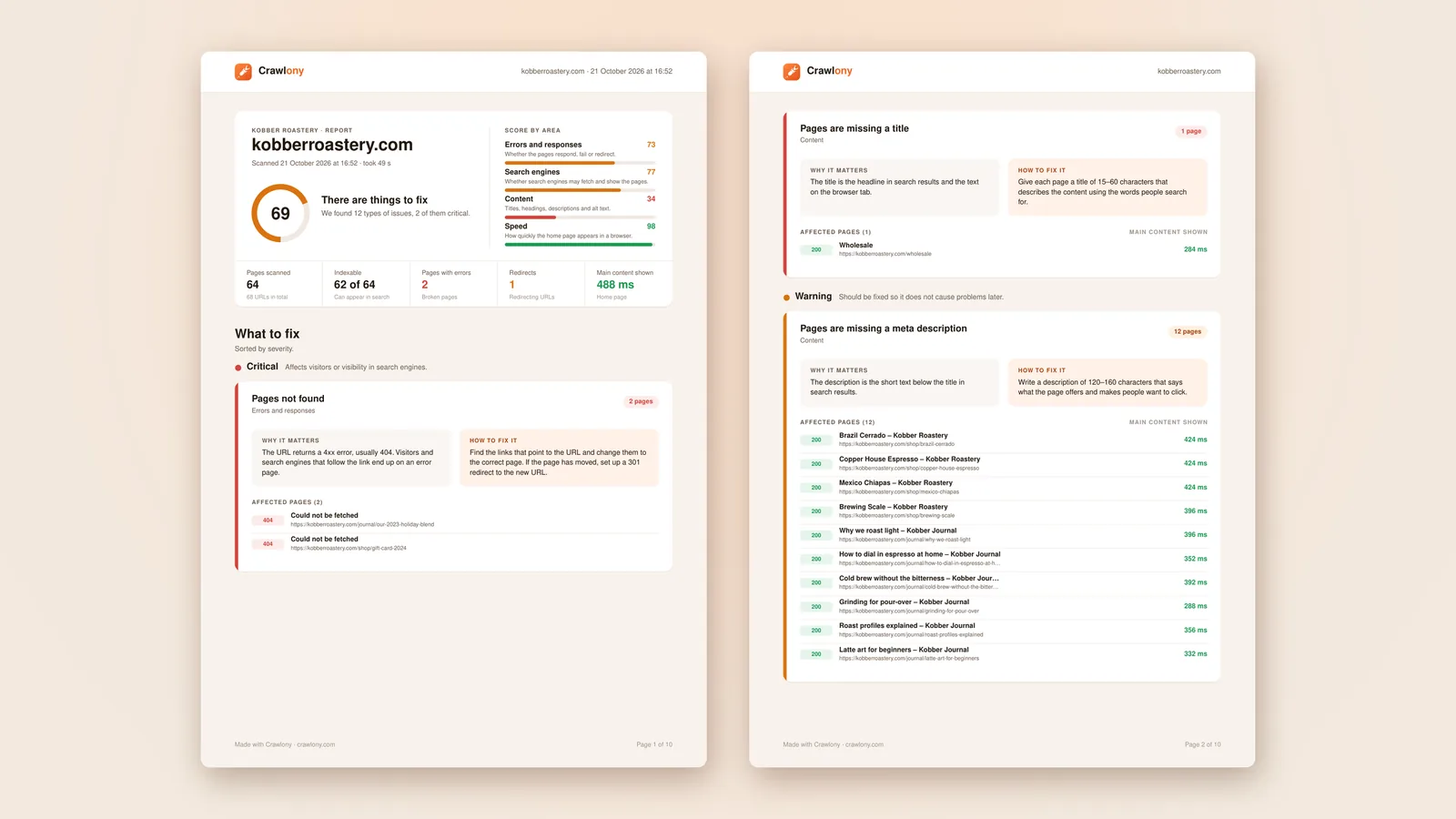
Task: Select the Brazil Cerrado affected page row
Action: 1004,440
